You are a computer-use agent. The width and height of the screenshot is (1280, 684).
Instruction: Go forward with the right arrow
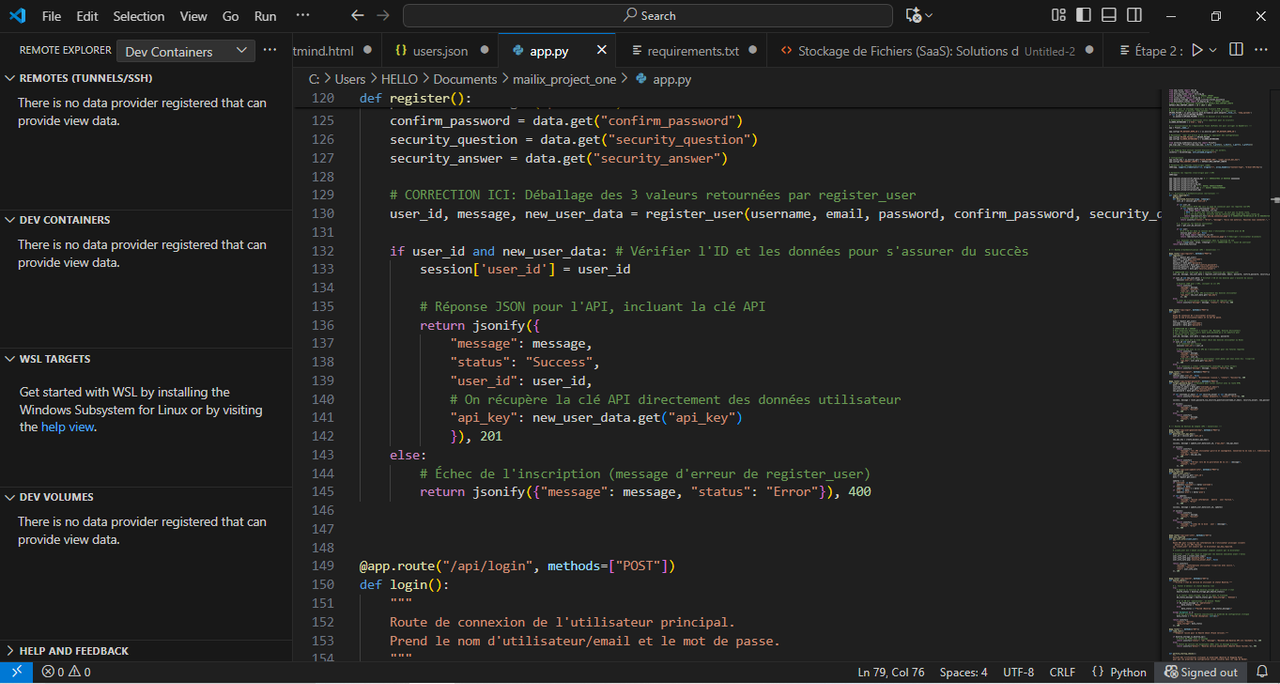[383, 16]
